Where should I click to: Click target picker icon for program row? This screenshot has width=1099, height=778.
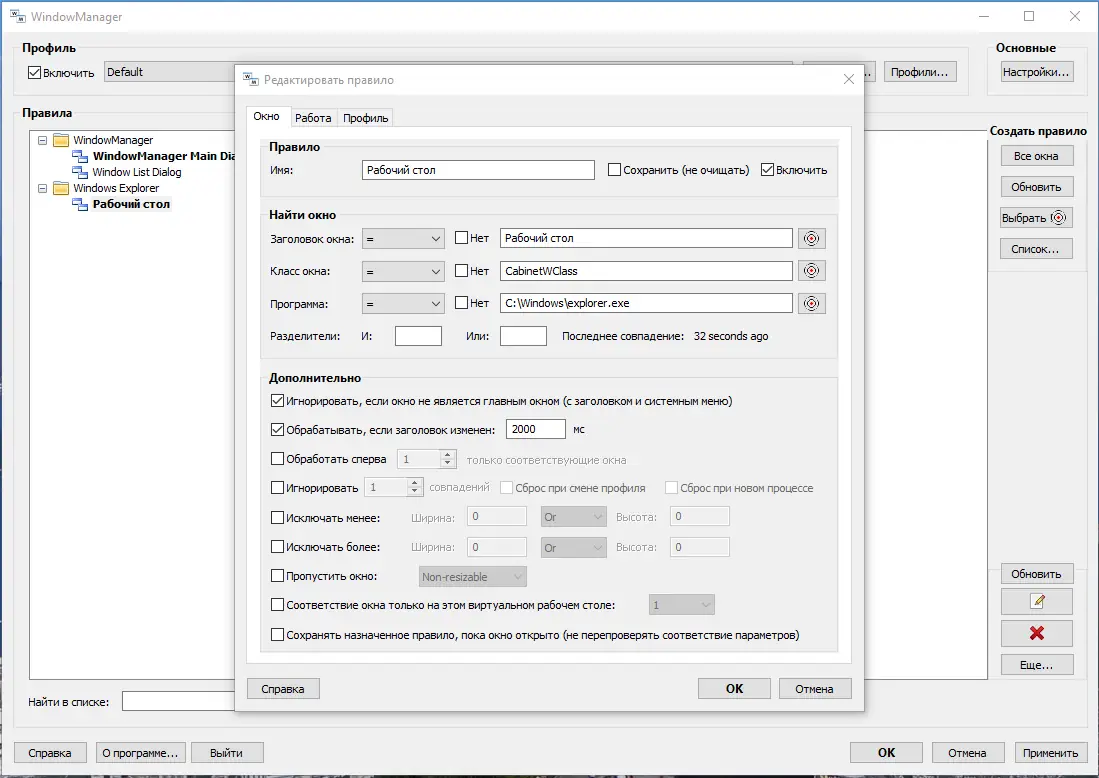pyautogui.click(x=811, y=303)
